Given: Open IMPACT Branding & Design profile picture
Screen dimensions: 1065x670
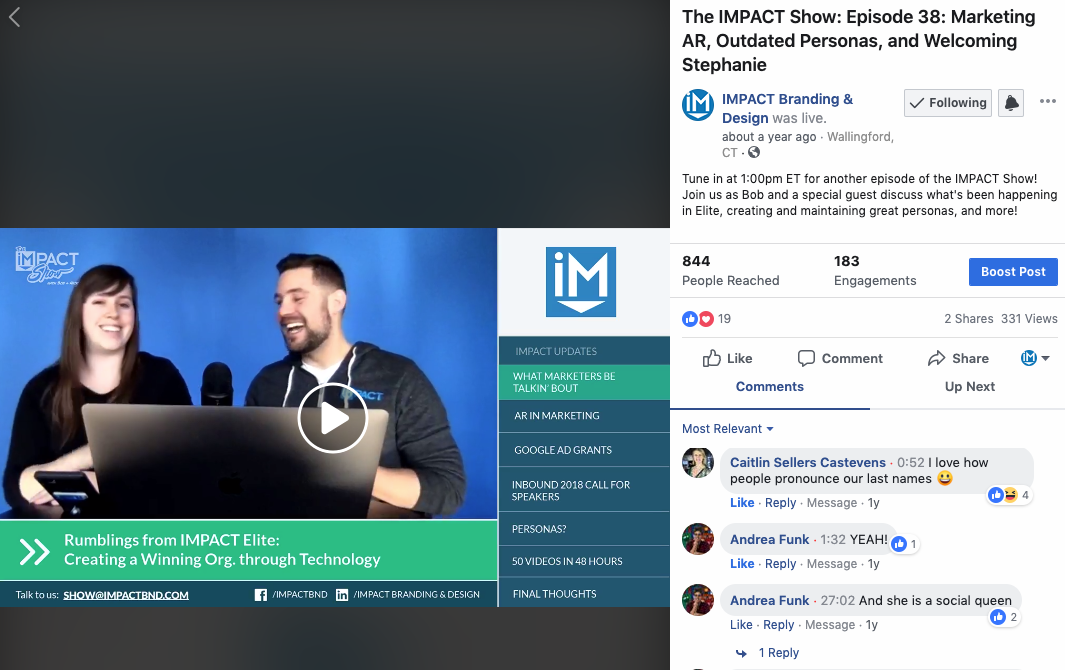Looking at the screenshot, I should pos(698,105).
